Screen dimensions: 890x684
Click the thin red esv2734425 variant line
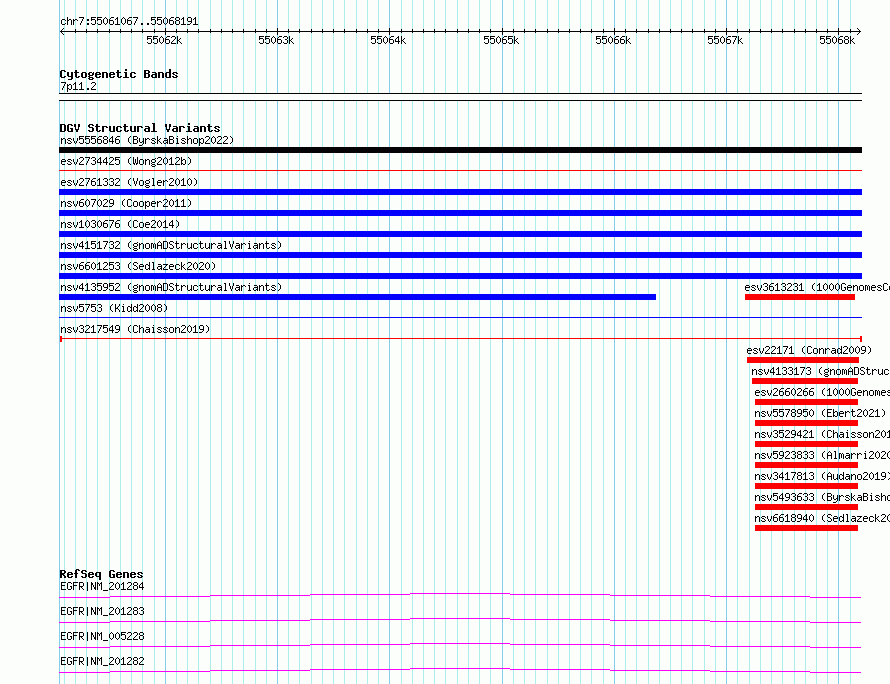pyautogui.click(x=460, y=170)
